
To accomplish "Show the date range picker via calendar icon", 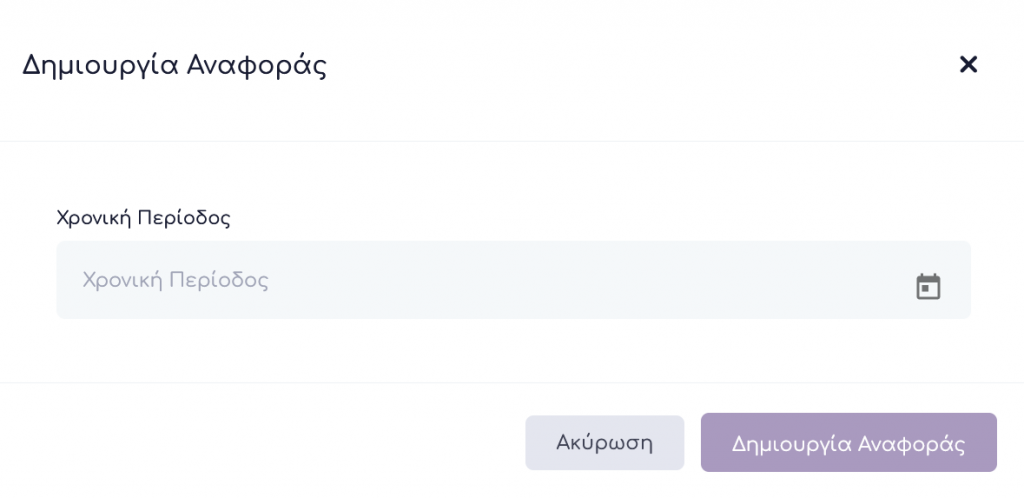I will [928, 287].
